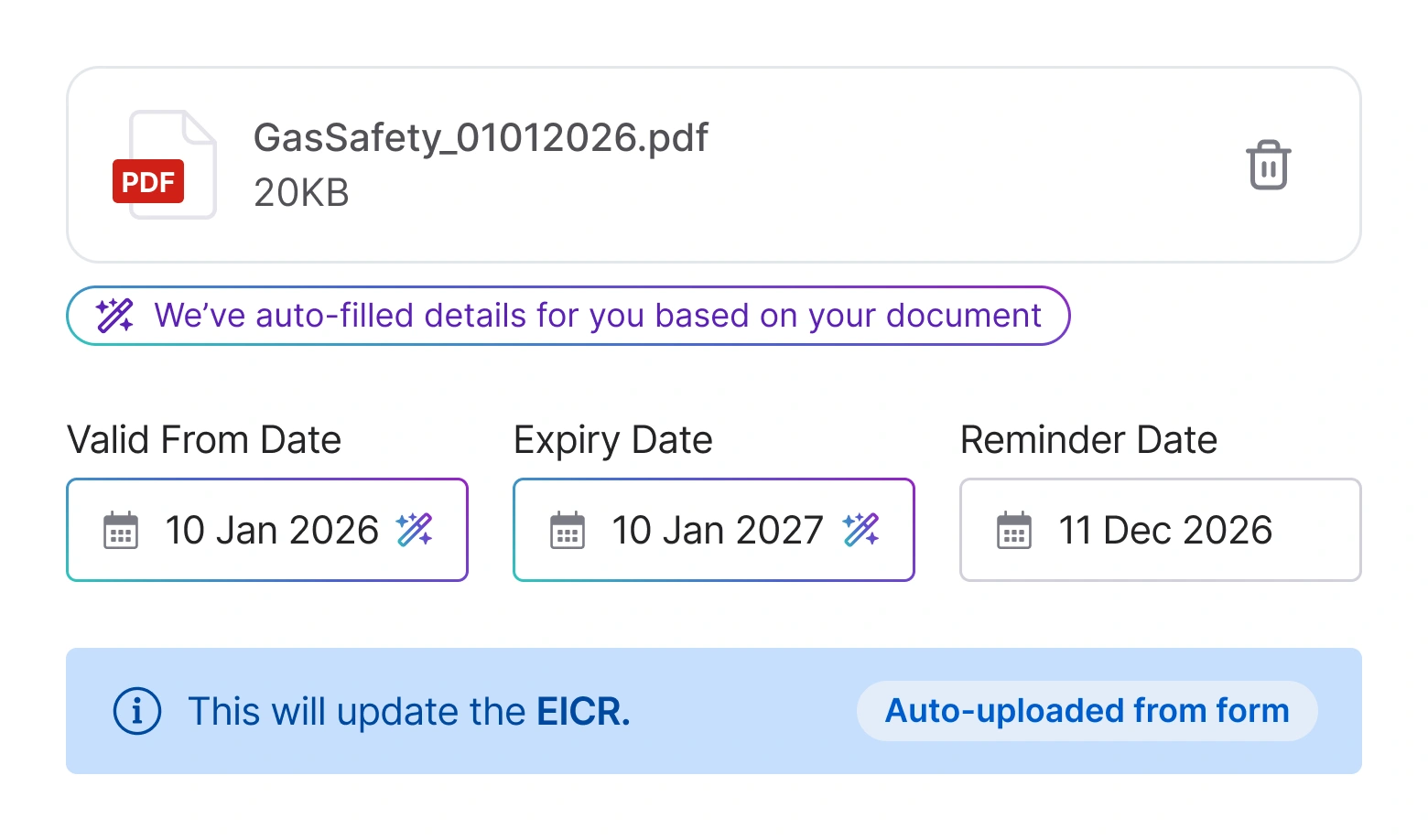This screenshot has width=1428, height=840.
Task: Click magic wand icon in Expiry Date field
Action: [x=860, y=530]
